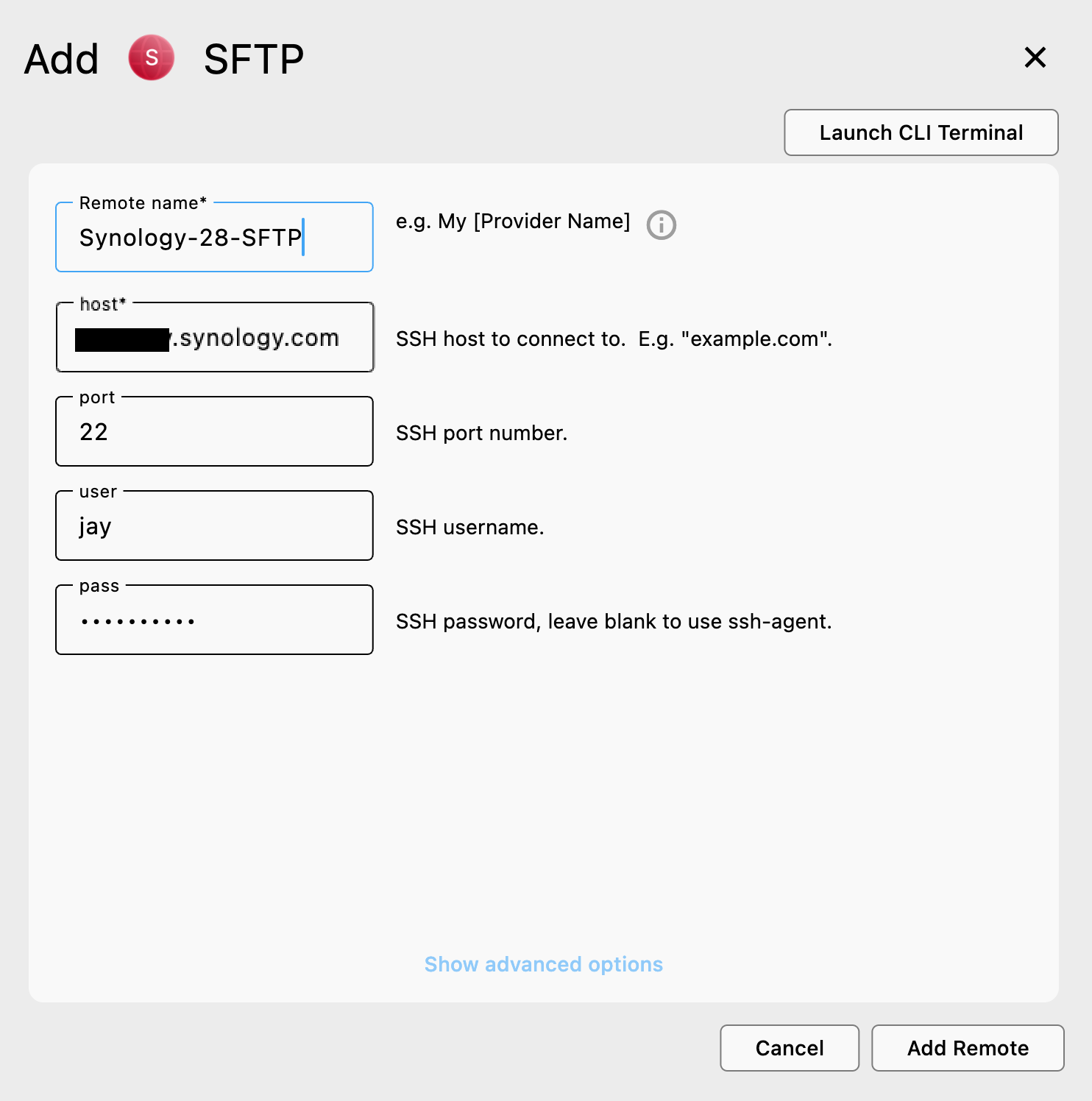This screenshot has width=1092, height=1101.
Task: Click the "SSH port number." description text
Action: (x=481, y=433)
